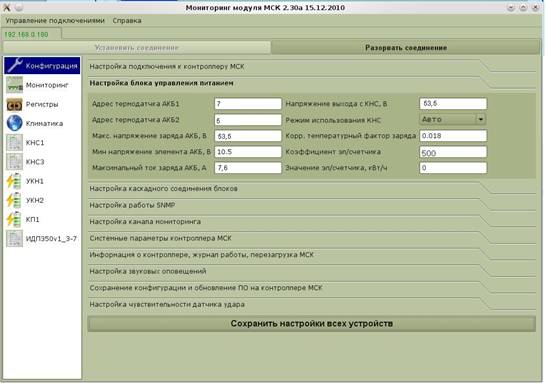Select the УКН2 label in sidebar

[x=35, y=200]
